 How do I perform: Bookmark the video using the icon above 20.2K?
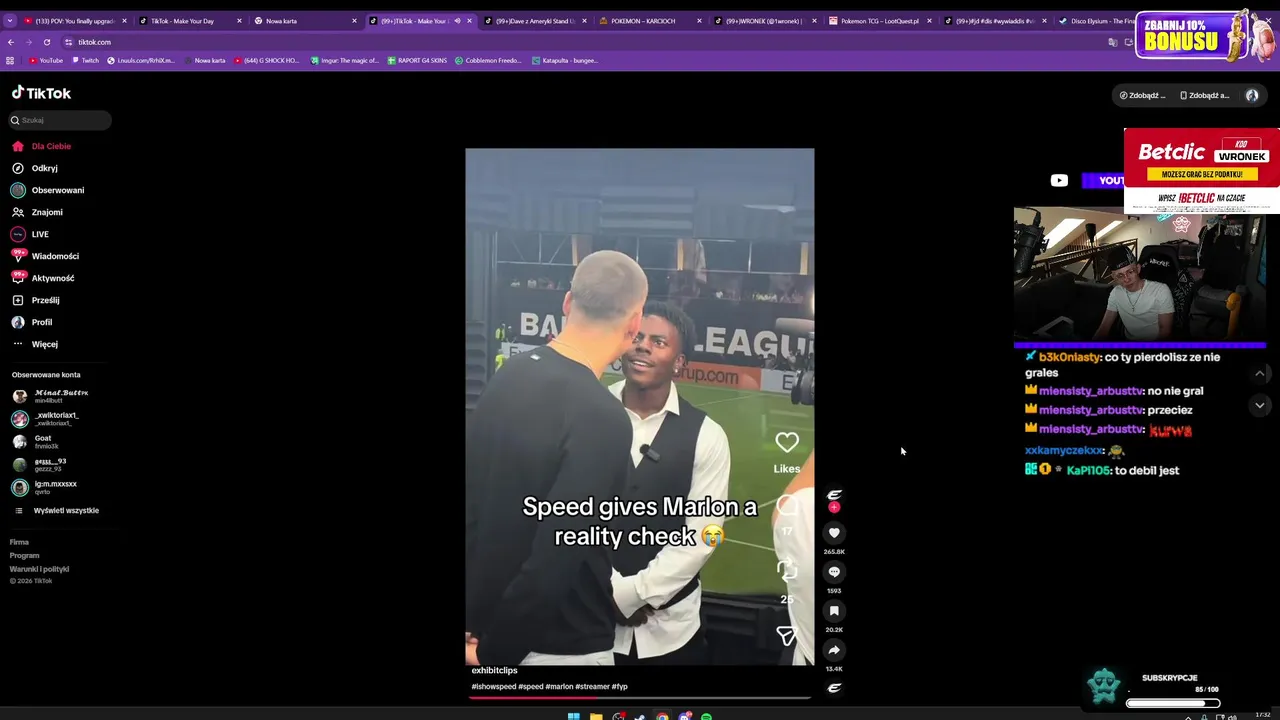[x=834, y=611]
